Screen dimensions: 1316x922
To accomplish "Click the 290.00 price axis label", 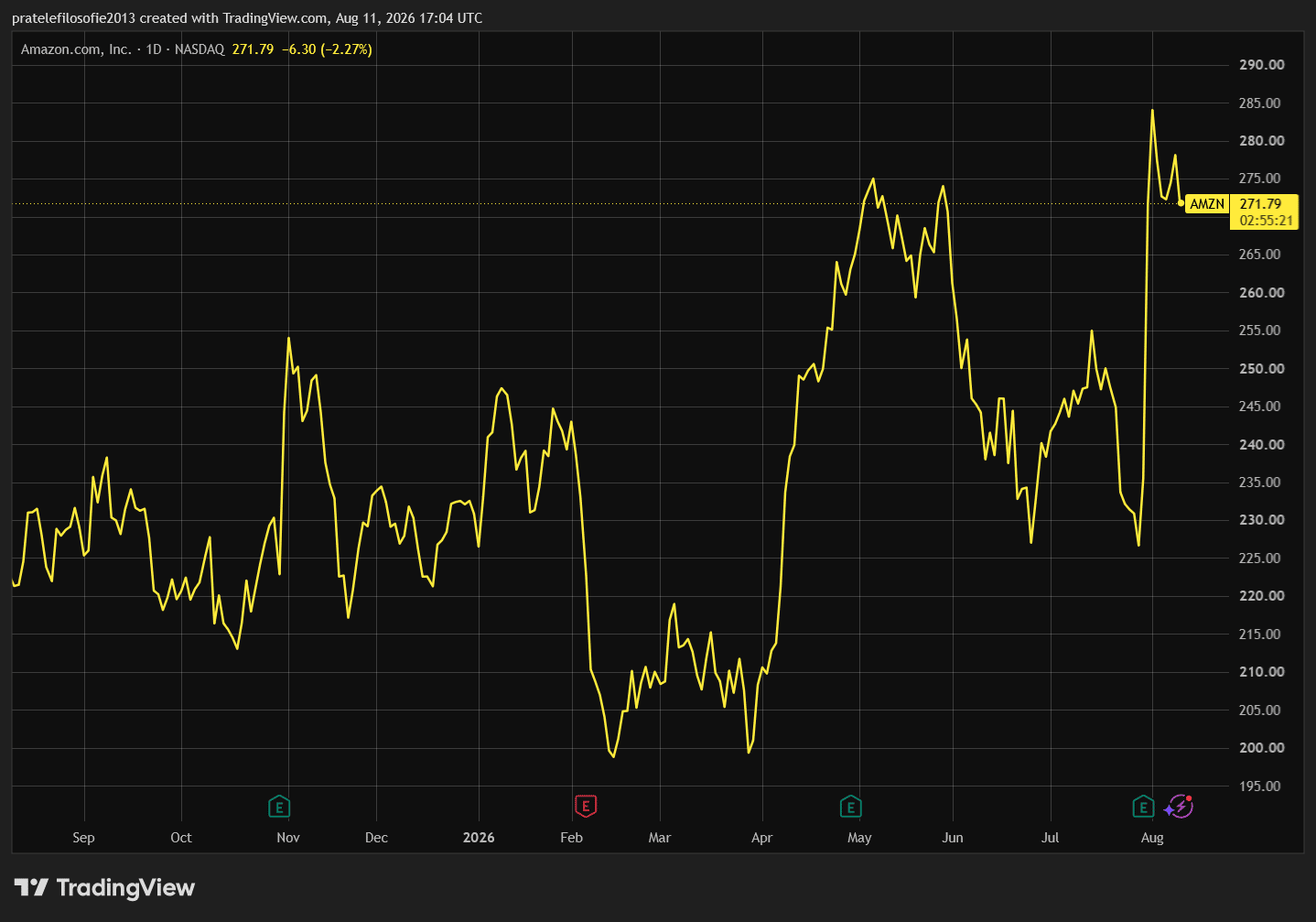I will pyautogui.click(x=1261, y=65).
